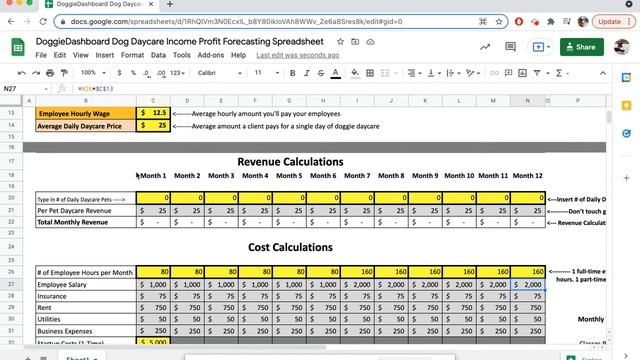The width and height of the screenshot is (640, 360).
Task: Open the functions sigma icon
Action: pyautogui.click(x=559, y=73)
